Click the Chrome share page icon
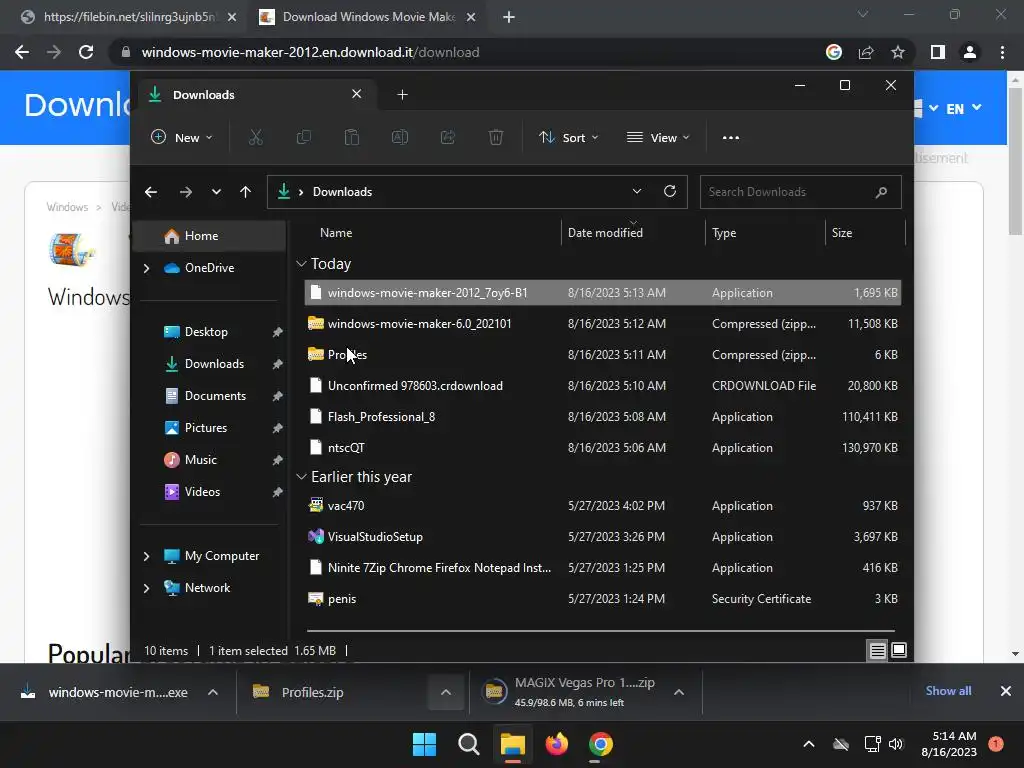 click(x=866, y=52)
